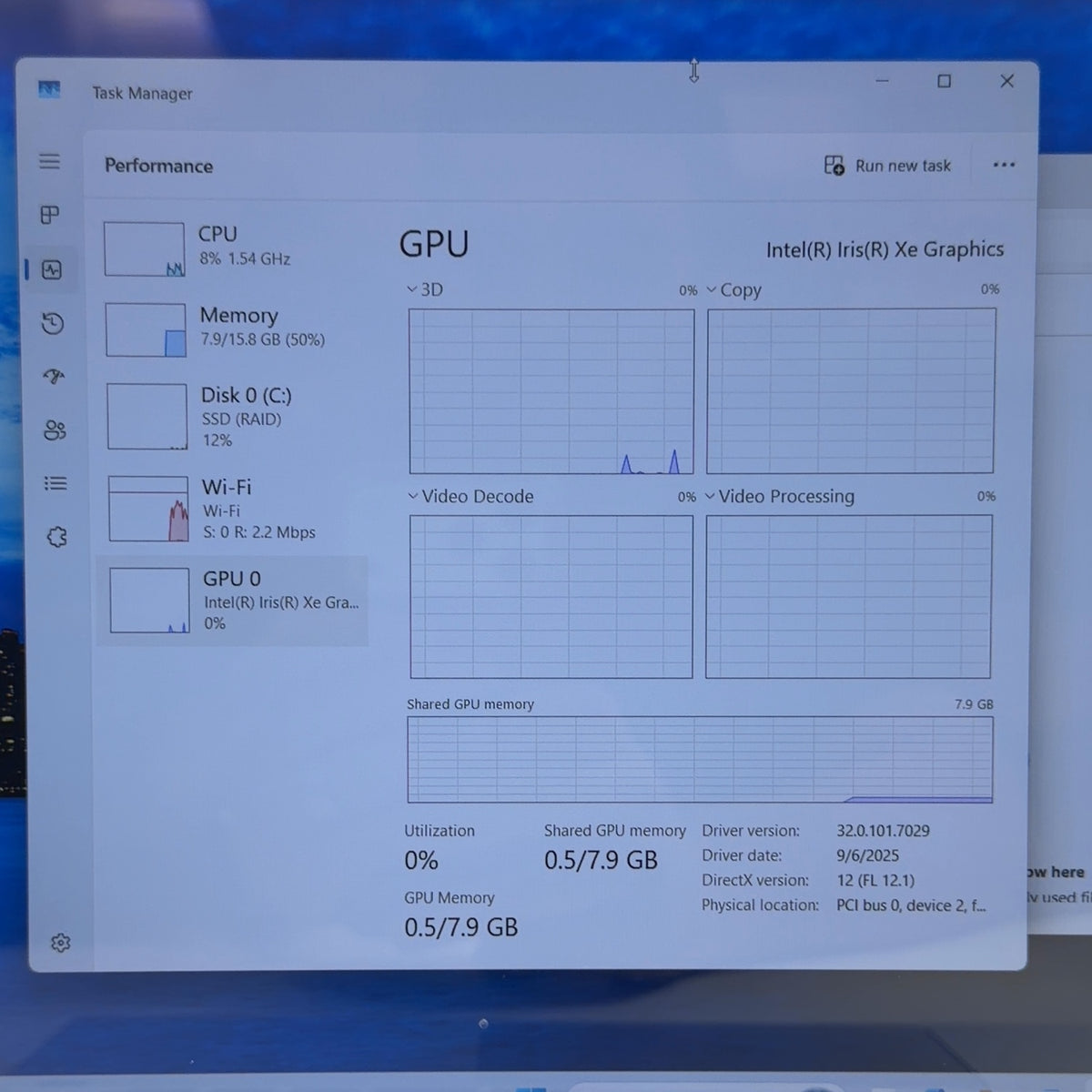
Task: Open the Details list icon
Action: tap(56, 483)
